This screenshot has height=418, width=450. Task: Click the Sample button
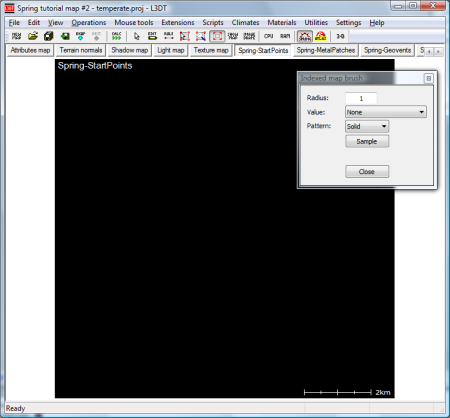367,141
